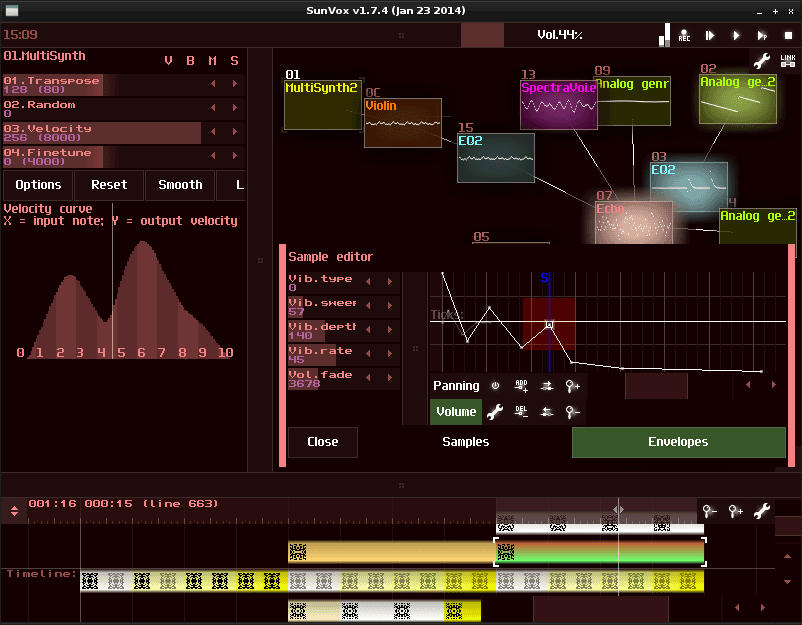Adjust the Vol.44% volume slider
The width and height of the screenshot is (802, 625).
pyautogui.click(x=559, y=35)
